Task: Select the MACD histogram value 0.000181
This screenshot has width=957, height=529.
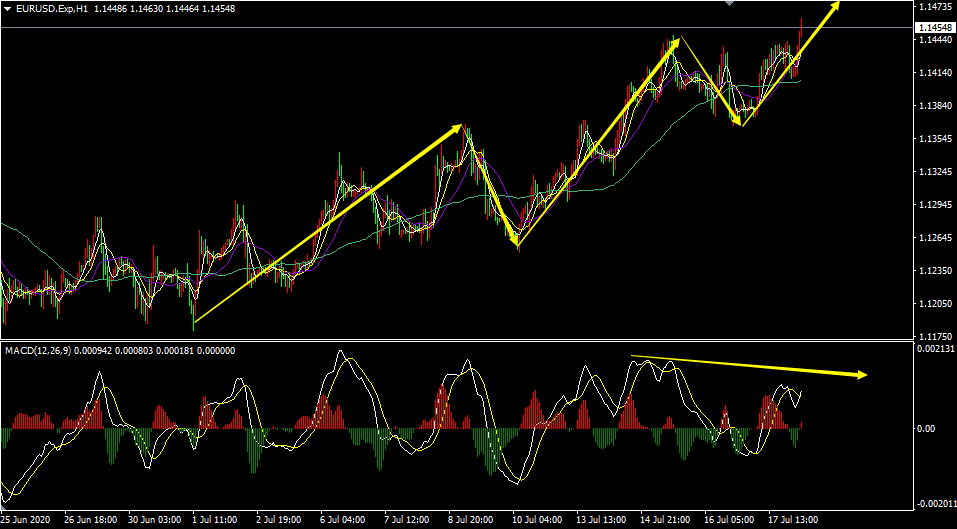Action: coord(177,351)
